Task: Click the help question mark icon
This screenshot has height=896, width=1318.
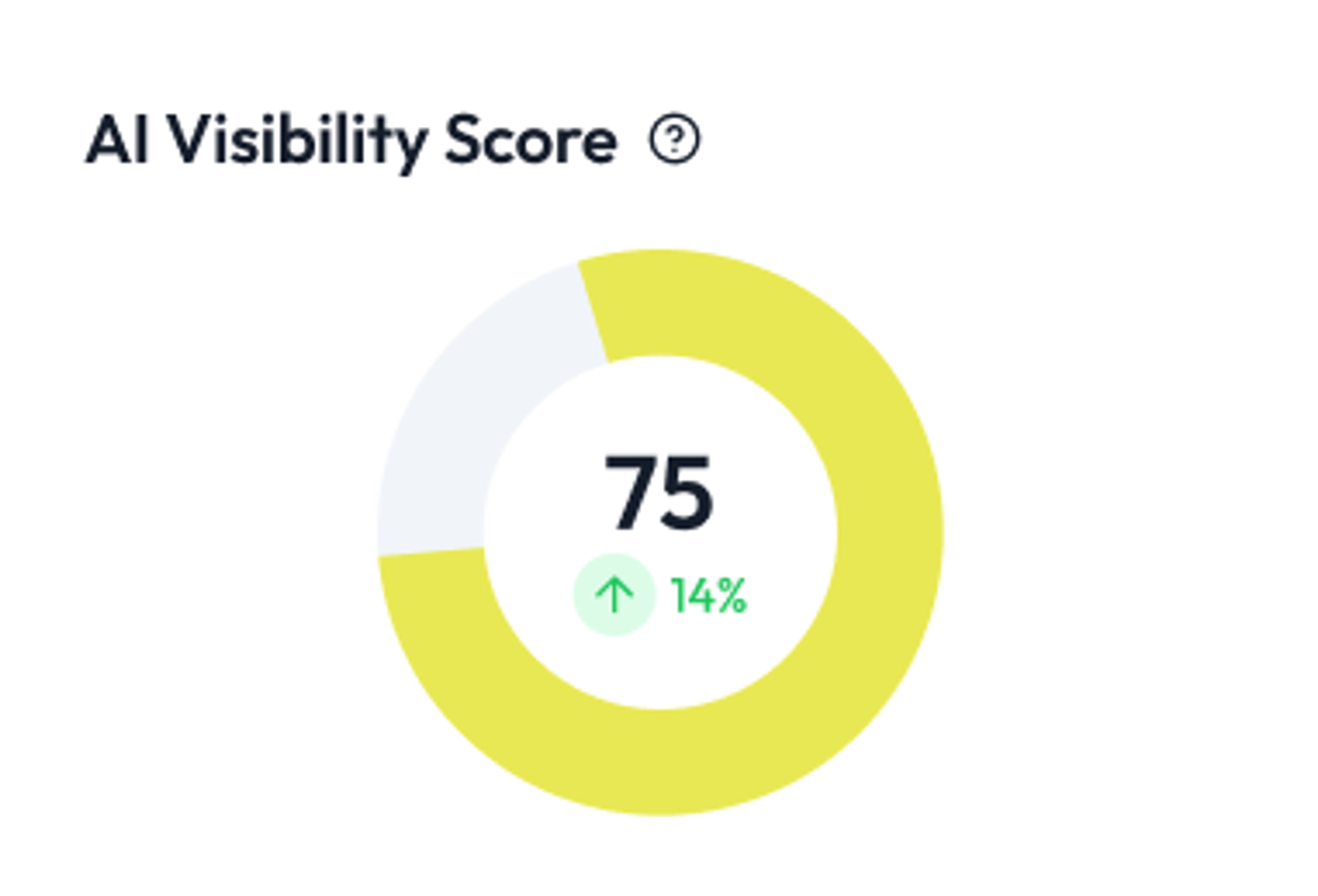Action: (x=674, y=138)
